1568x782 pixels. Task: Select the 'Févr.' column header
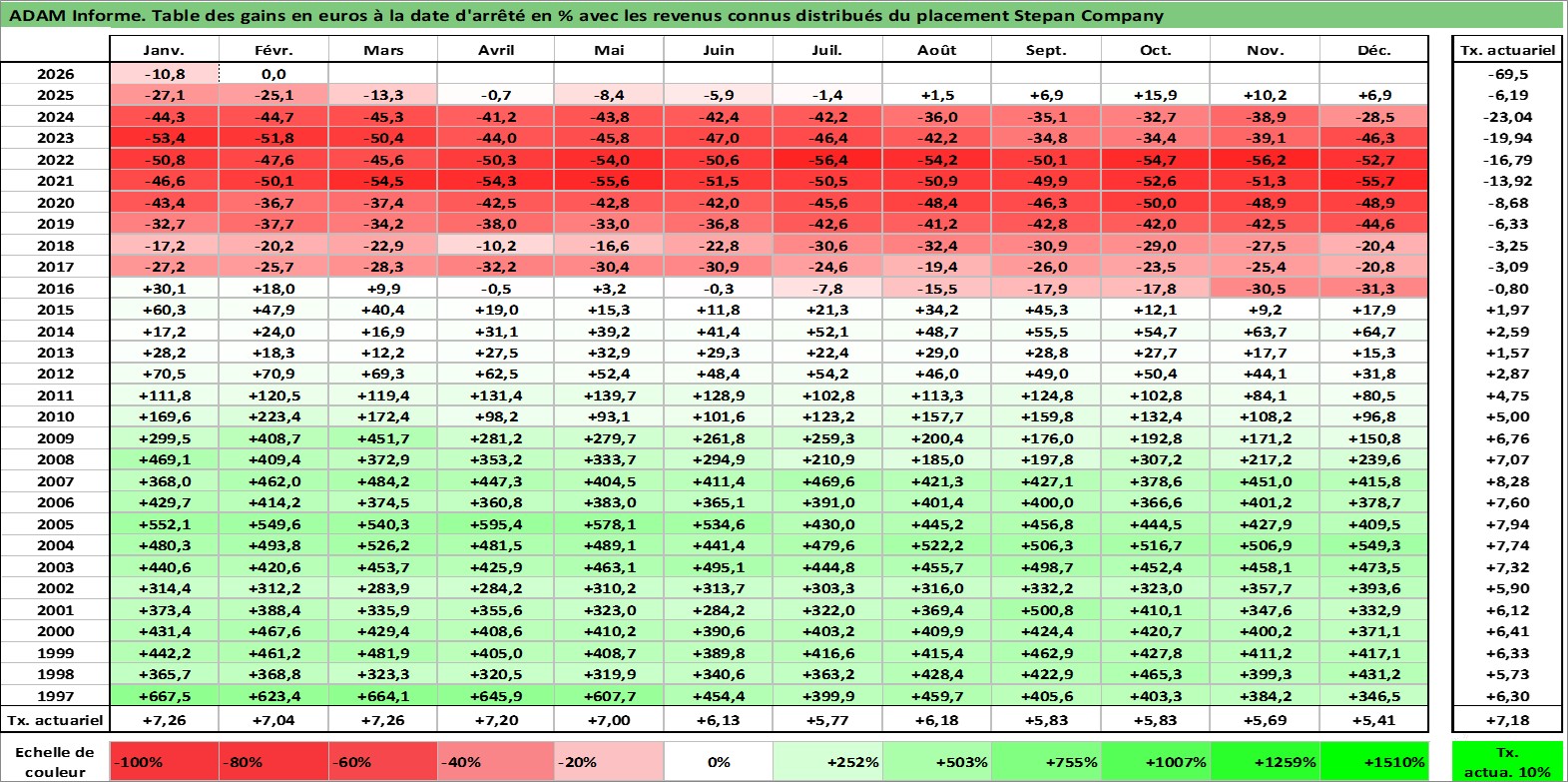(x=273, y=50)
